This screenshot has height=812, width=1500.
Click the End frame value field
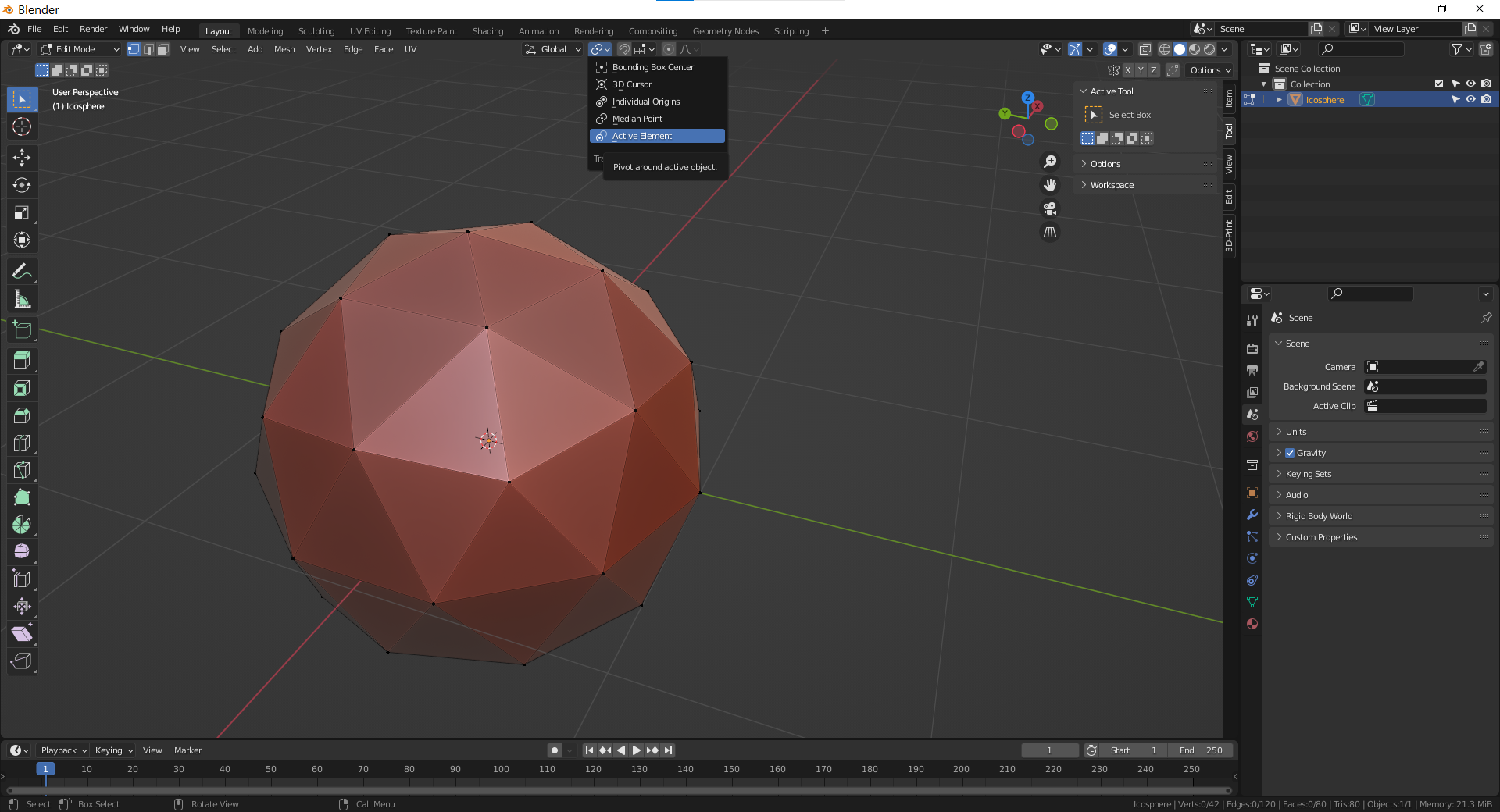click(1201, 750)
